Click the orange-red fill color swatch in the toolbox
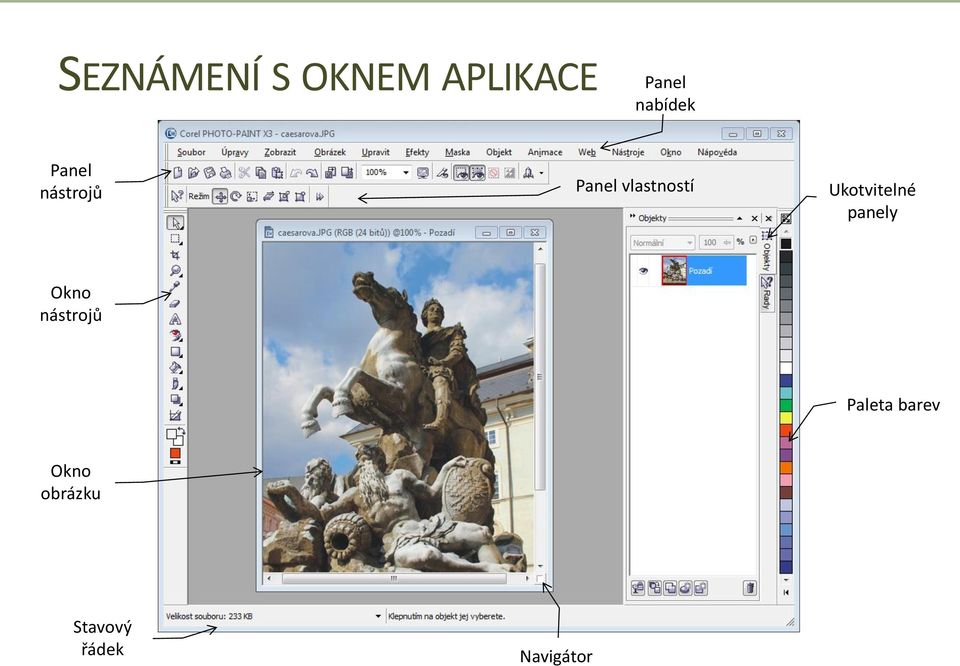Screen dimensions: 960x666 tap(175, 454)
